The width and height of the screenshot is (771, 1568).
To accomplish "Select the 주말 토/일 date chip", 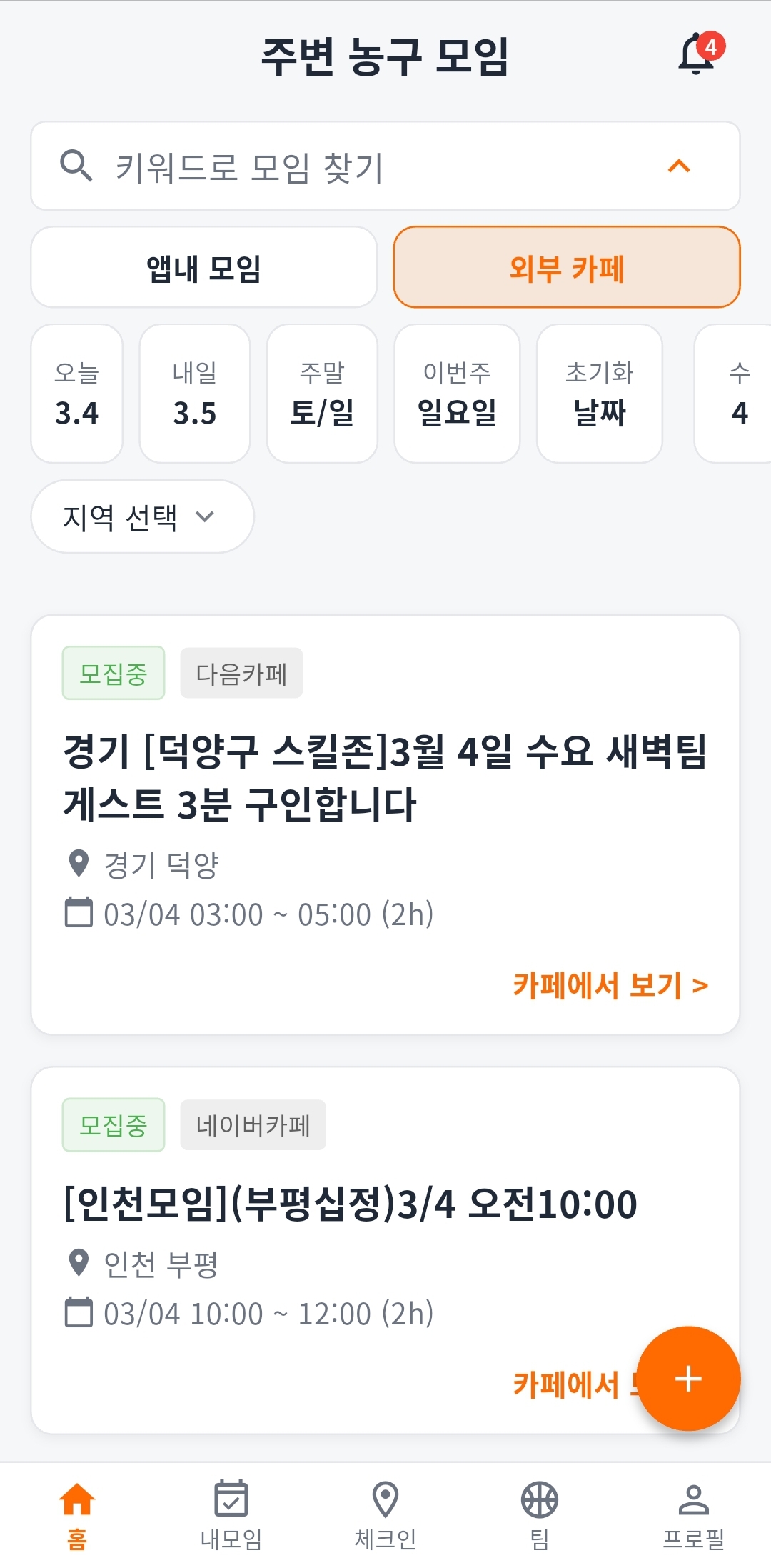I will click(322, 394).
